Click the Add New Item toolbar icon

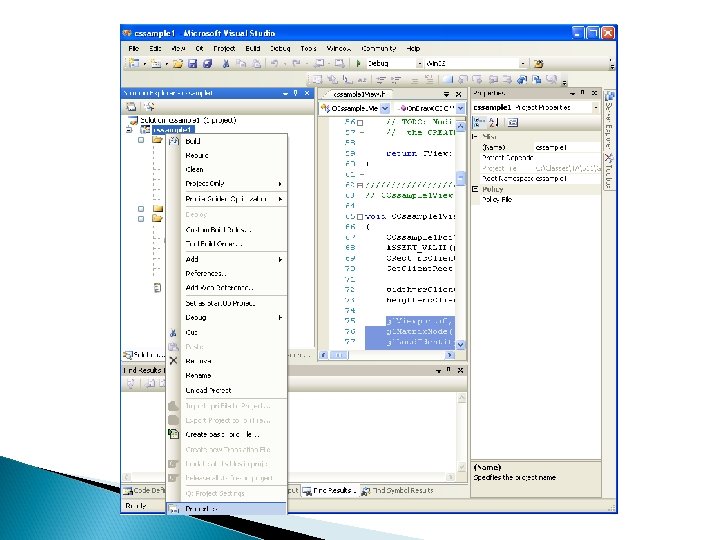tap(156, 63)
